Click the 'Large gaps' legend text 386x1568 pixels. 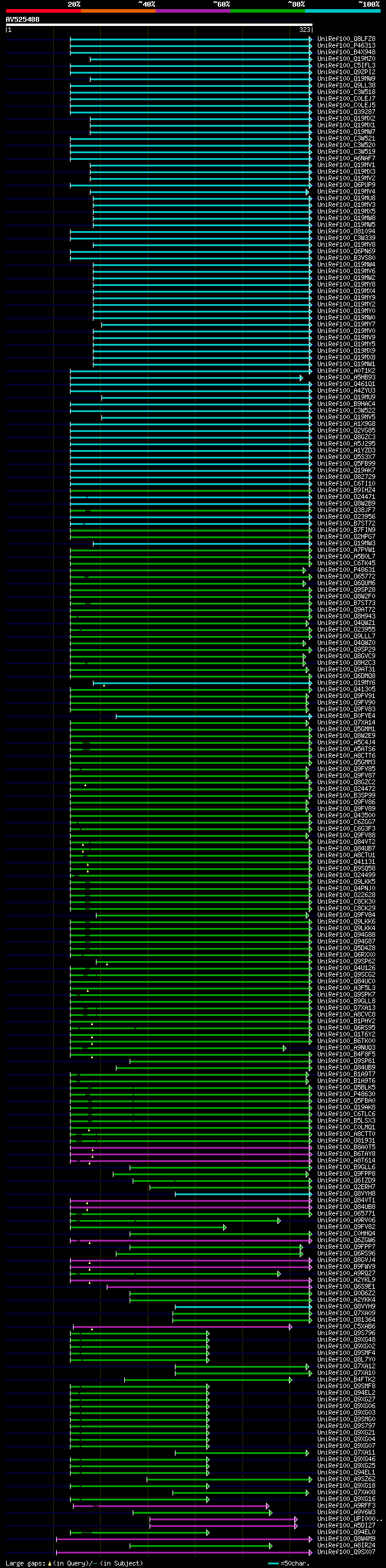coord(25,1563)
